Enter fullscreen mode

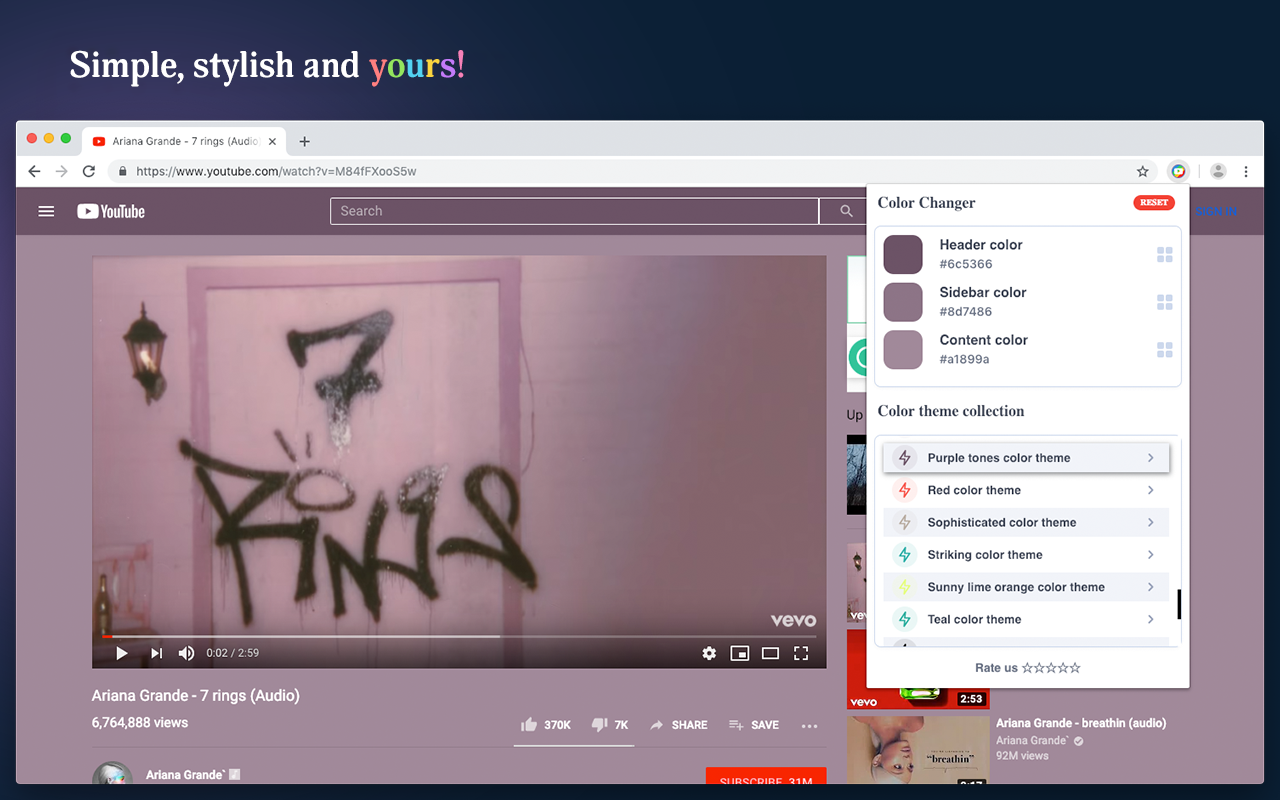(x=801, y=653)
